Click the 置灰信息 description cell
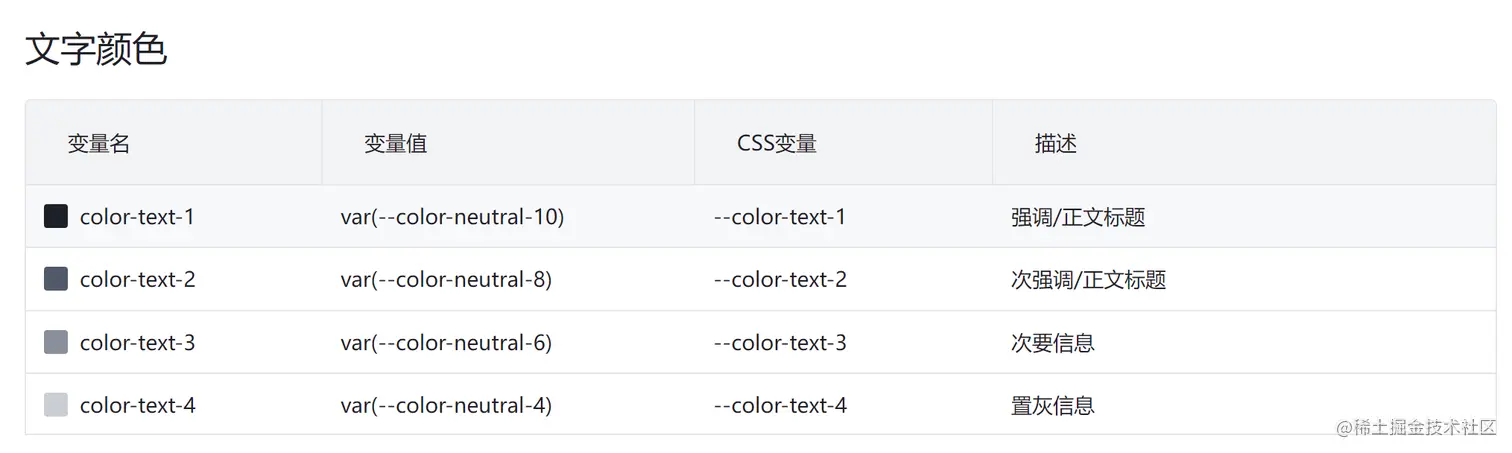Screen dimensions: 1512x453 1053,405
